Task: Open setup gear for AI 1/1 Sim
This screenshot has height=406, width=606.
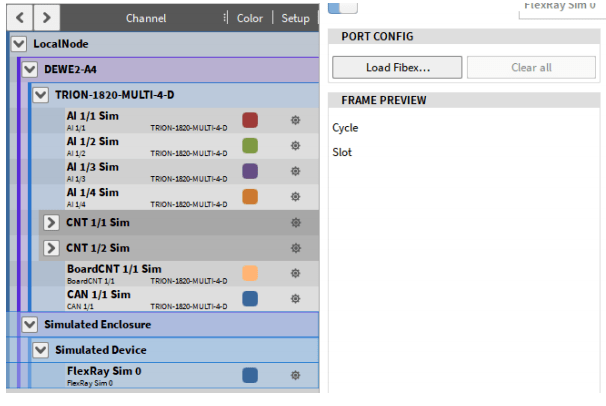Action: click(x=295, y=120)
